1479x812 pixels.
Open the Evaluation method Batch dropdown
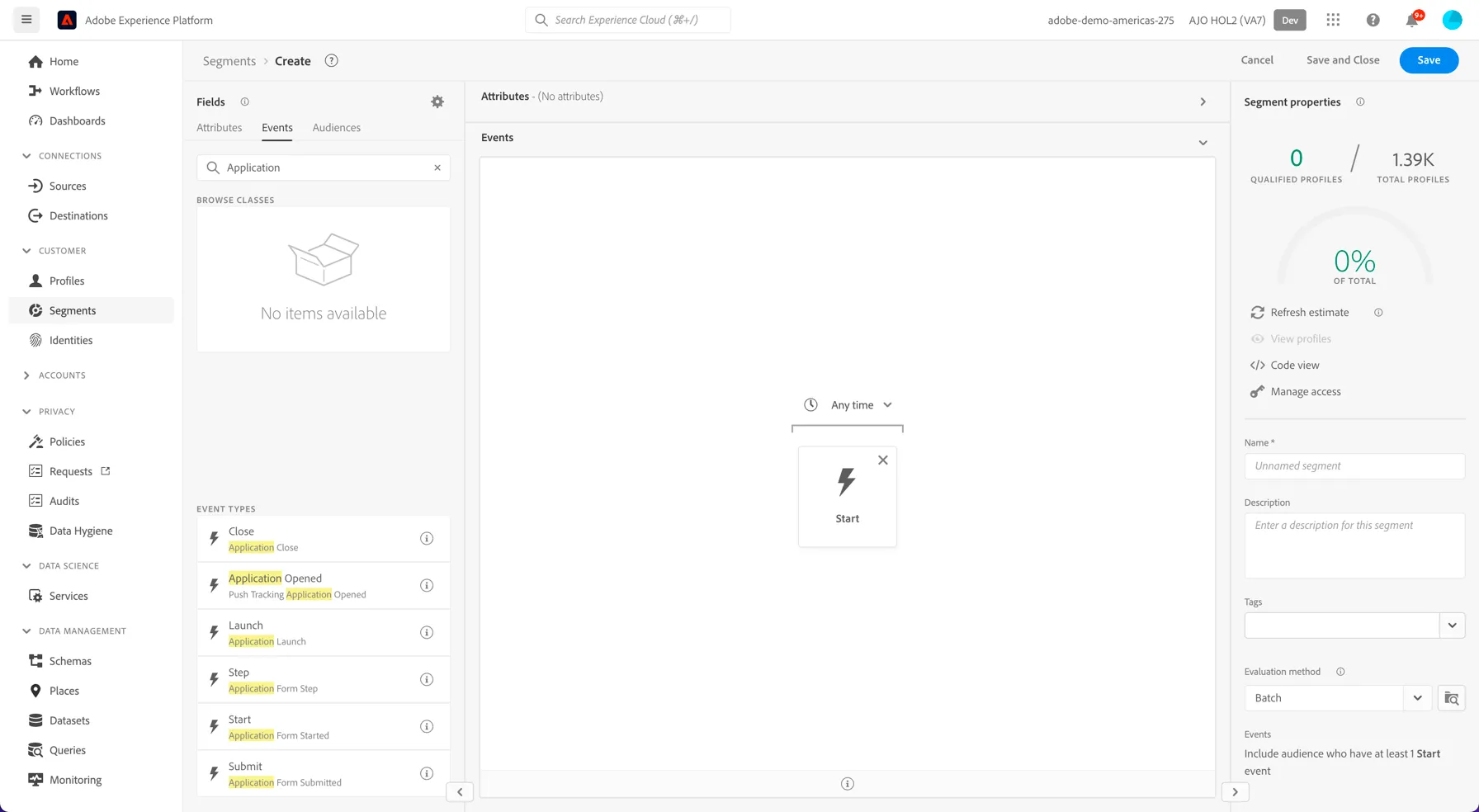point(1417,698)
